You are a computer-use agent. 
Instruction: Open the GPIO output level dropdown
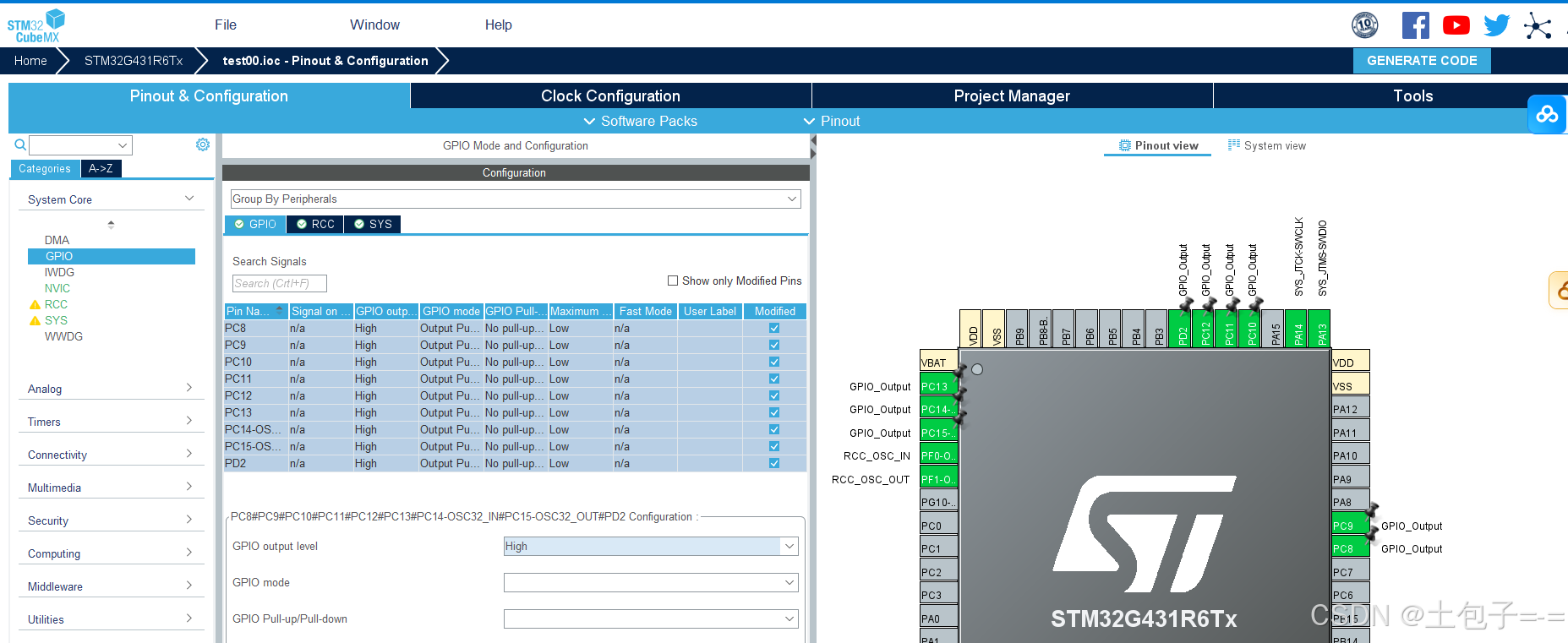[x=651, y=546]
